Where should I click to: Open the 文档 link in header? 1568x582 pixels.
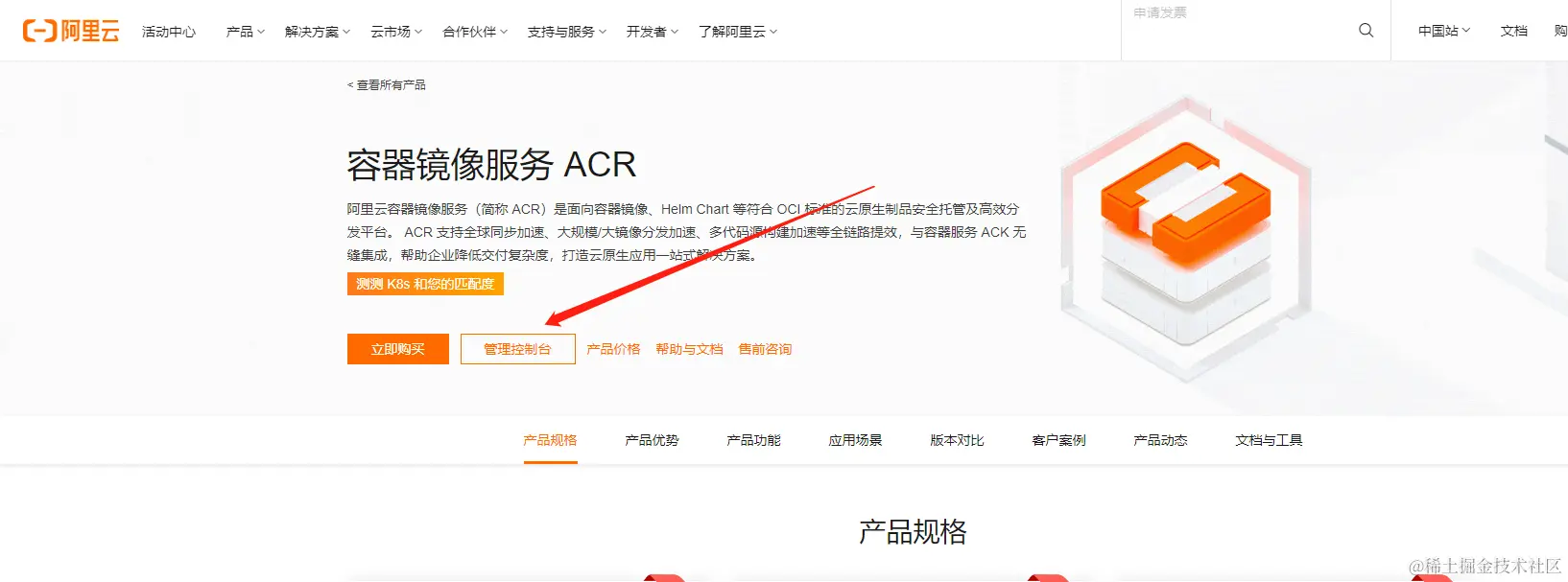[1514, 31]
